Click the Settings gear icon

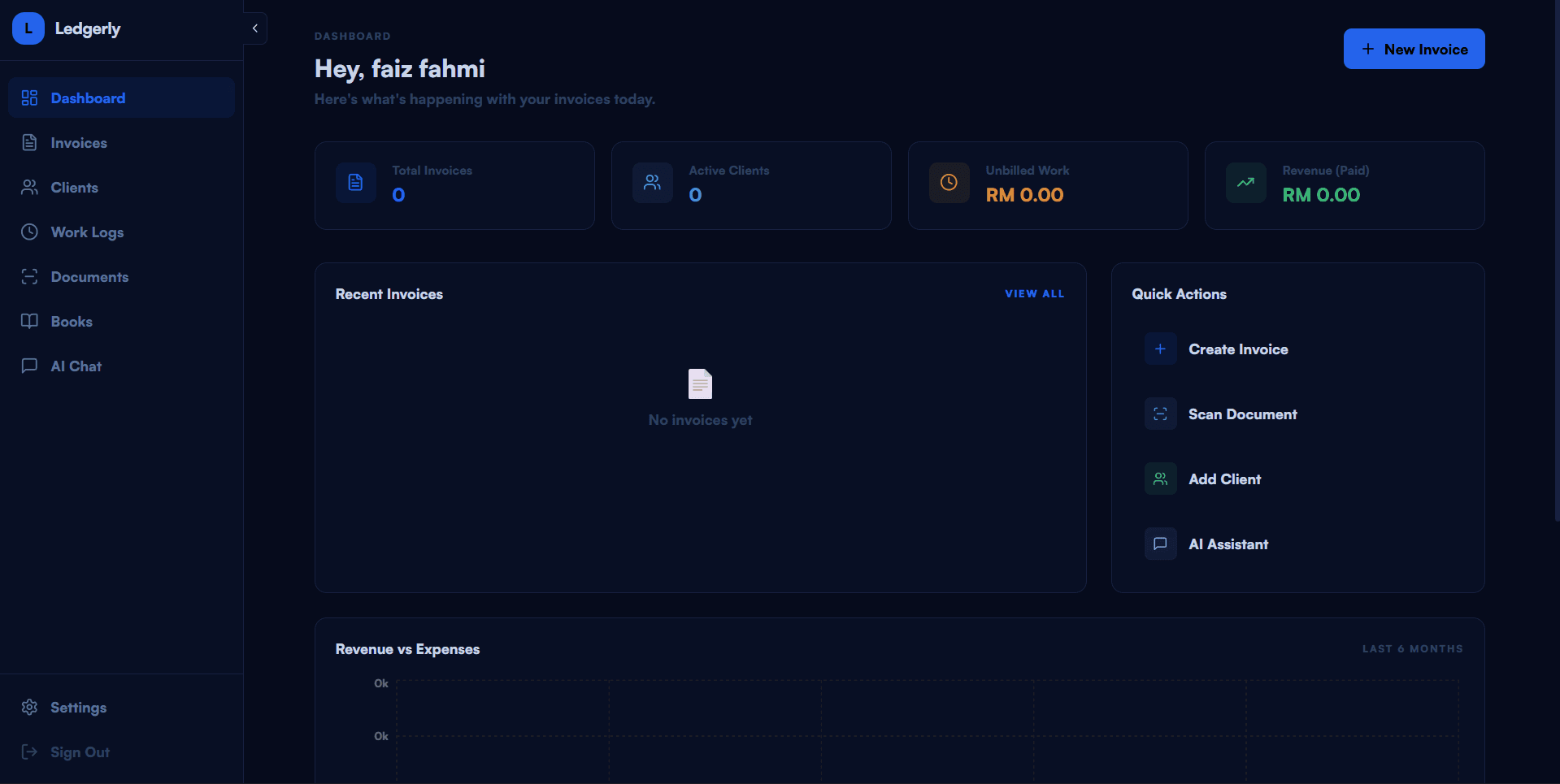tap(29, 707)
